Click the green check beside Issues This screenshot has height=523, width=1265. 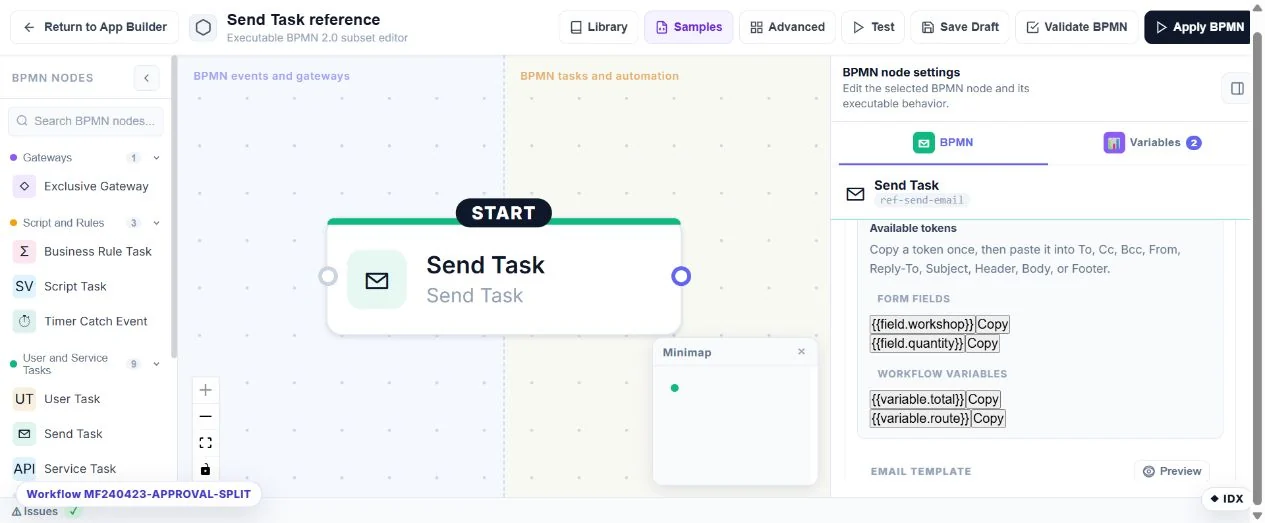point(73,511)
